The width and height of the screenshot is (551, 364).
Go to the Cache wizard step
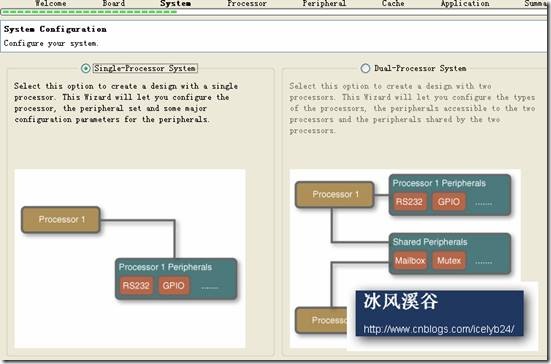click(393, 4)
